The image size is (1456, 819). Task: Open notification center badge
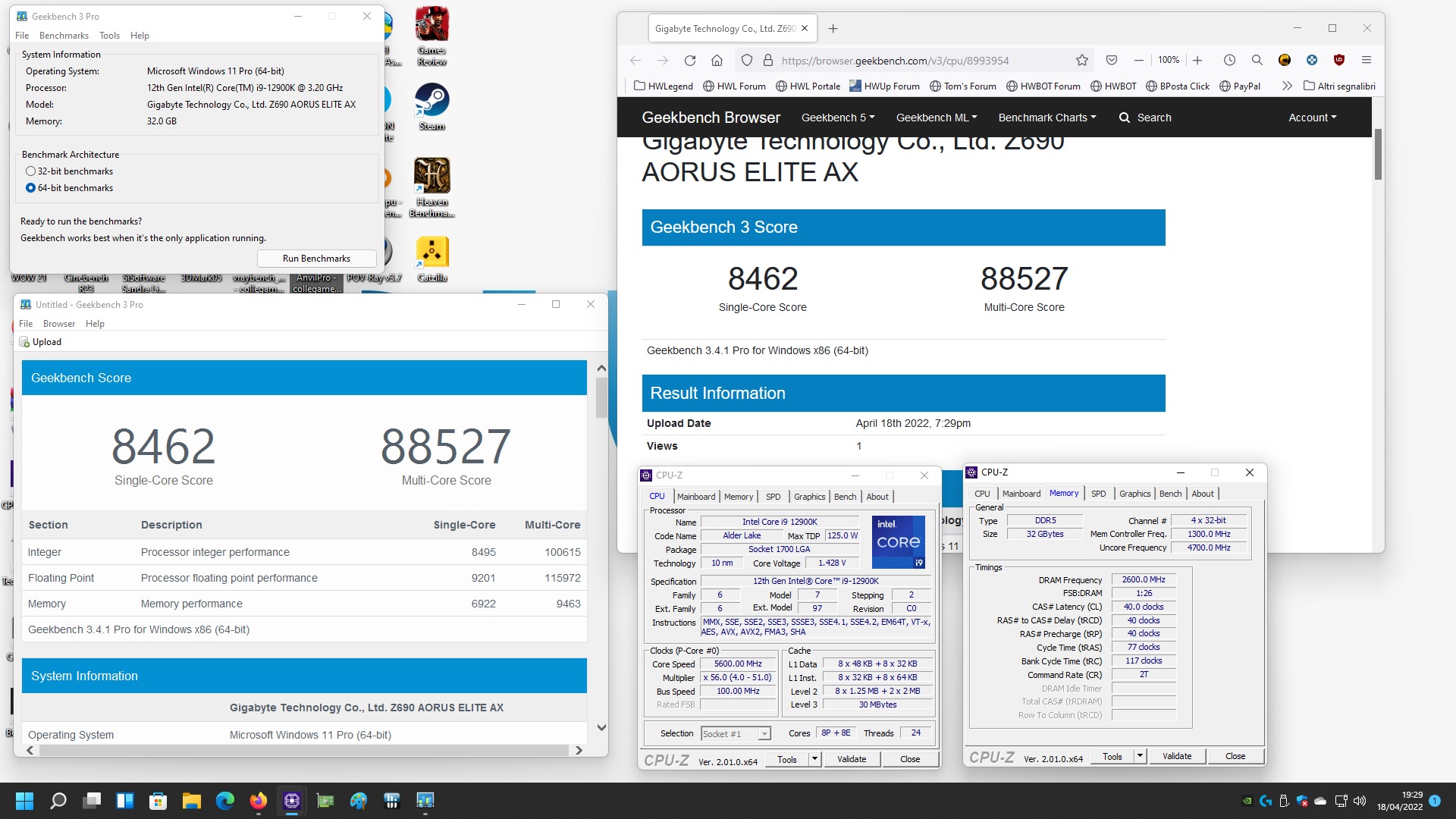coord(1434,801)
